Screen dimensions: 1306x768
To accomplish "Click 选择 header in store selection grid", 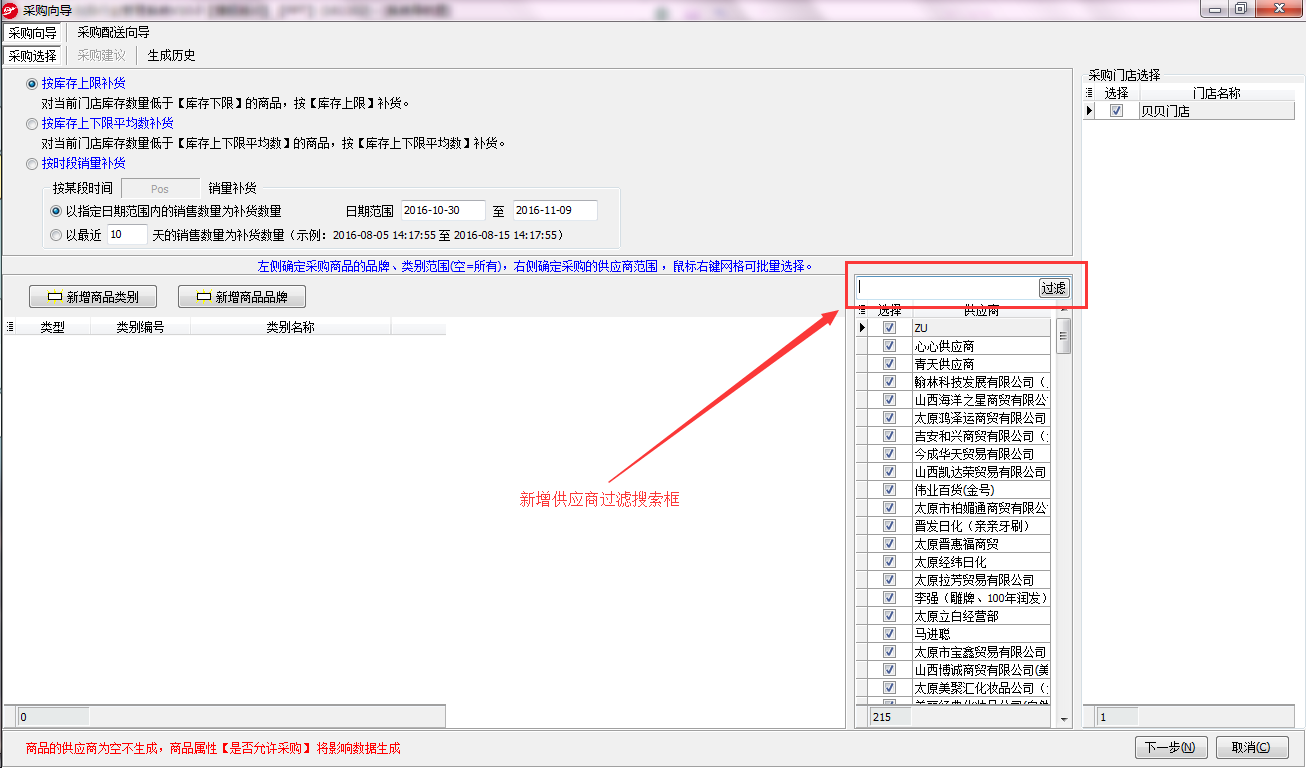I will [1117, 93].
